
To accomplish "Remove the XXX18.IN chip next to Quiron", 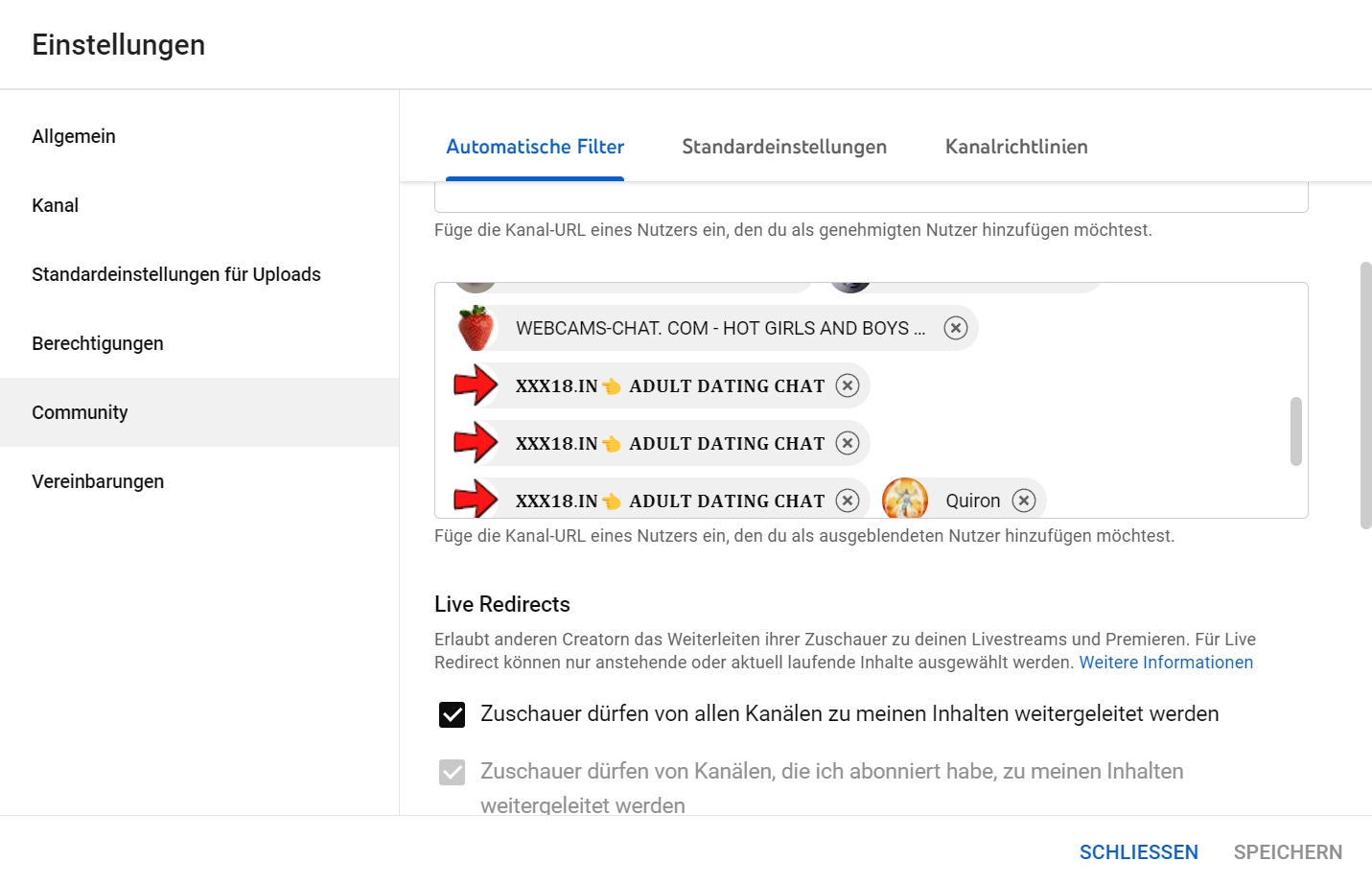I will pyautogui.click(x=847, y=501).
